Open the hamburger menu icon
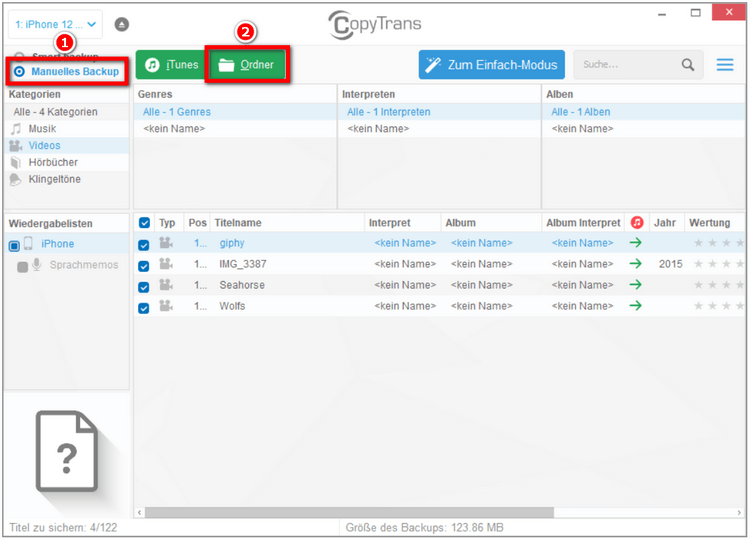The height and width of the screenshot is (540, 750). click(x=725, y=65)
